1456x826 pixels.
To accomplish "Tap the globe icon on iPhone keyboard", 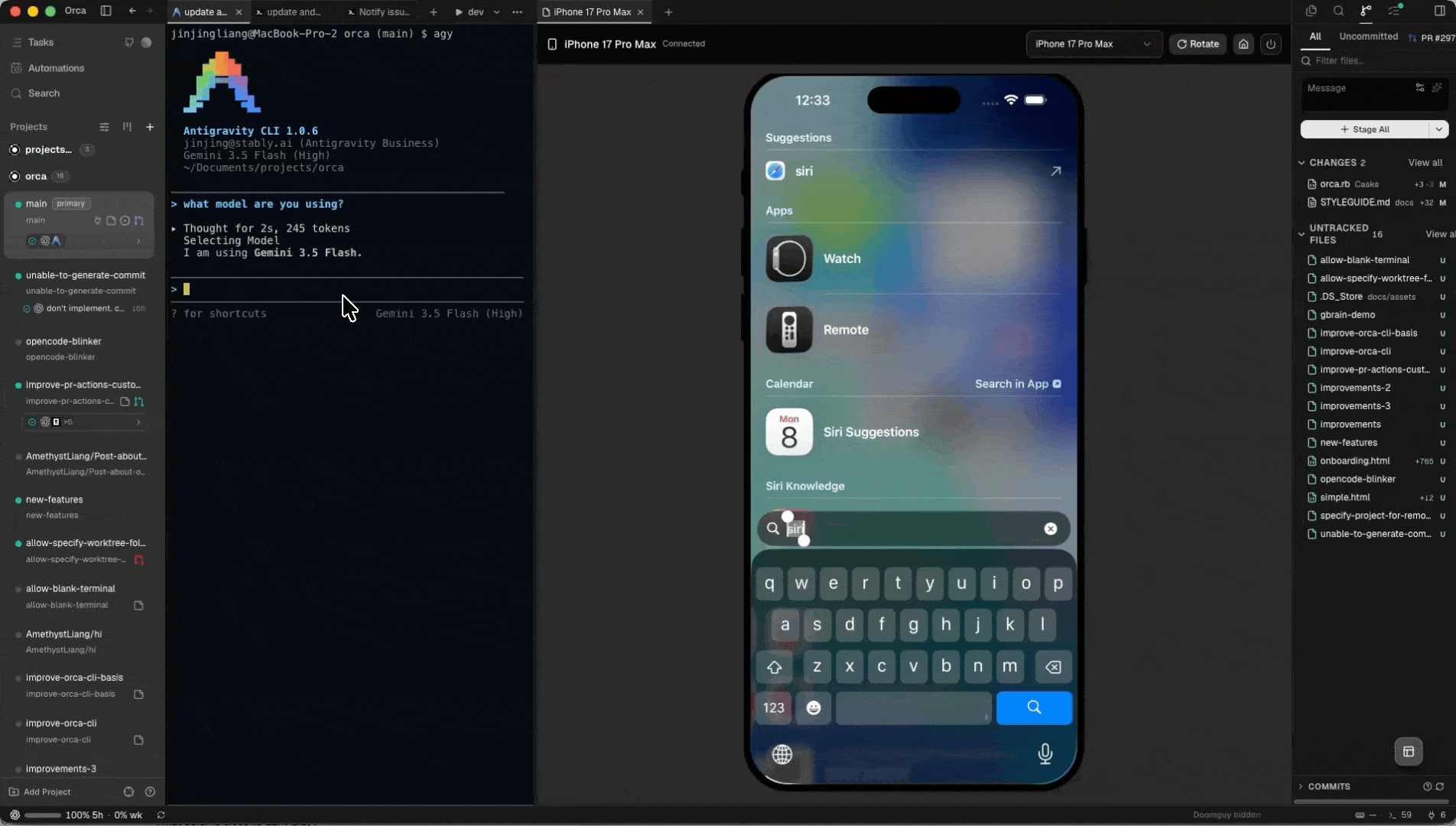I will [x=782, y=755].
